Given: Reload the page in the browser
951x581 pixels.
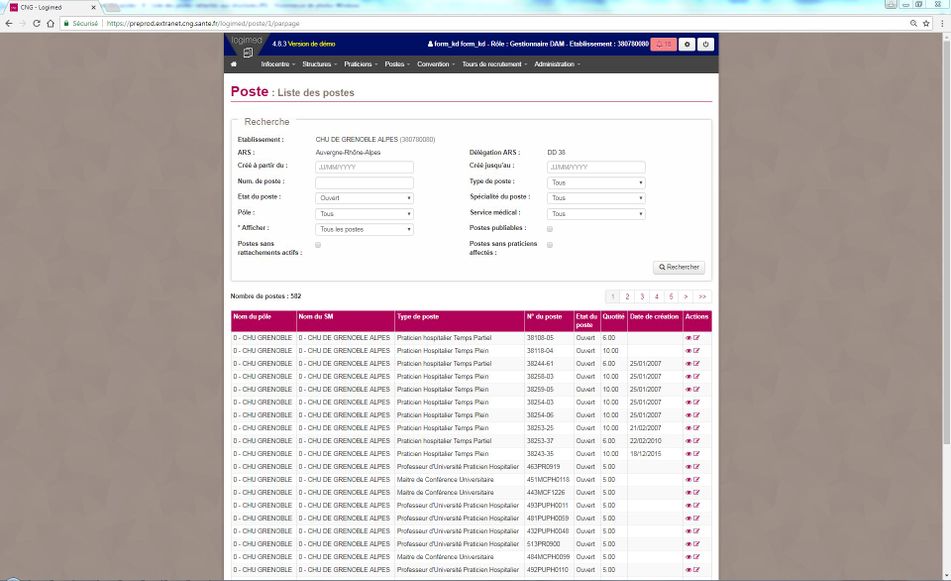Looking at the screenshot, I should [x=36, y=23].
